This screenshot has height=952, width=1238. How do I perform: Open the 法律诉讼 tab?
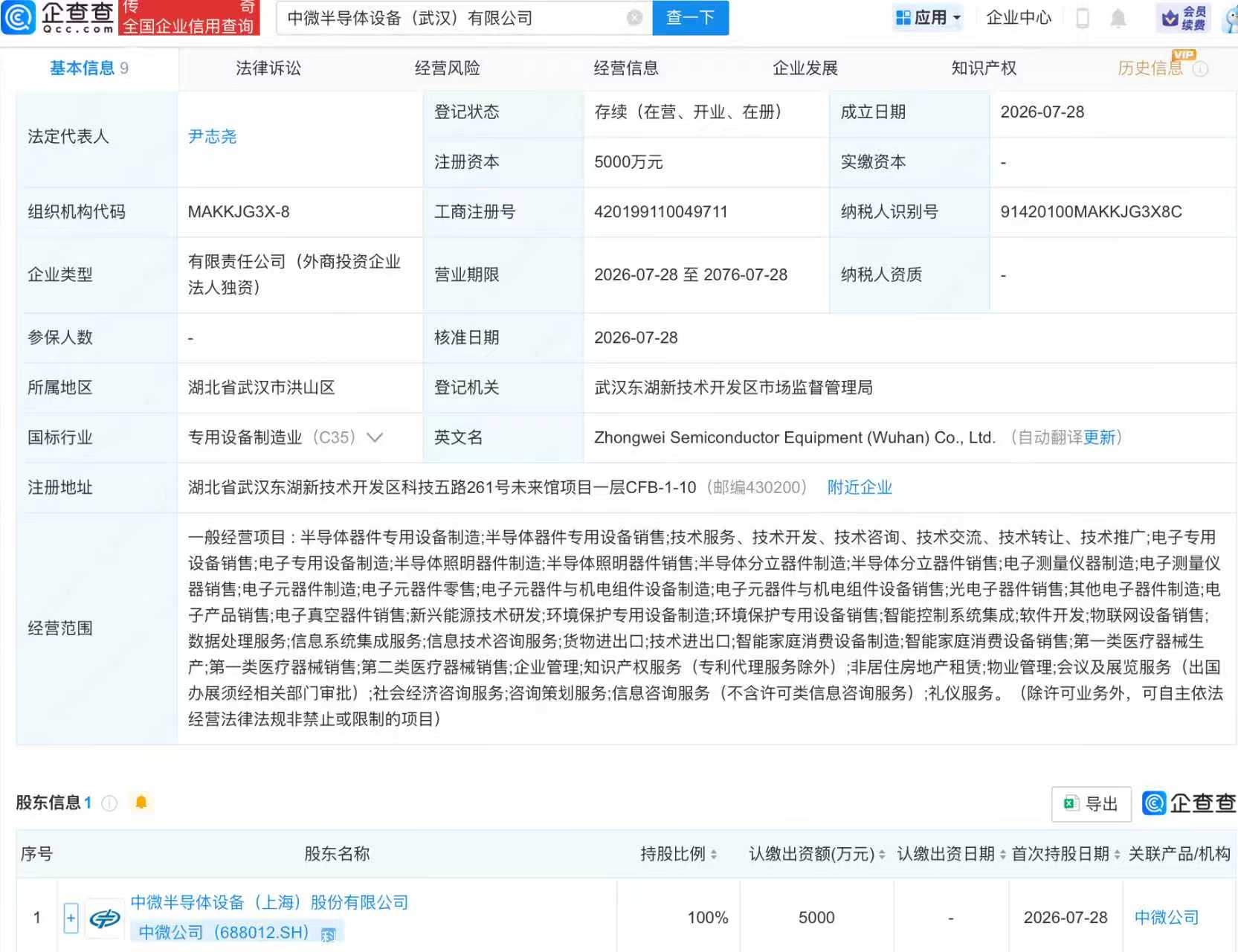[268, 68]
